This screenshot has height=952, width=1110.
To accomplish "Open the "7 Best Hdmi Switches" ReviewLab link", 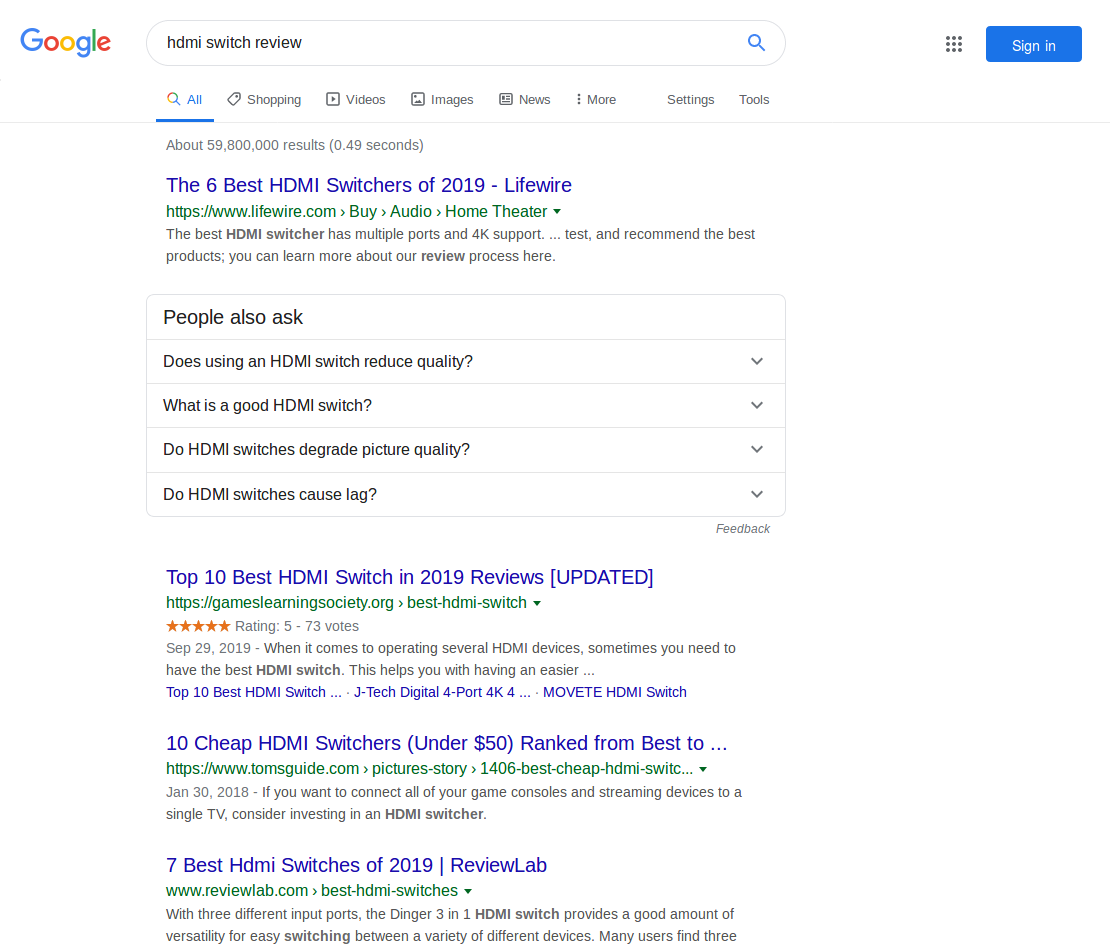I will click(356, 865).
